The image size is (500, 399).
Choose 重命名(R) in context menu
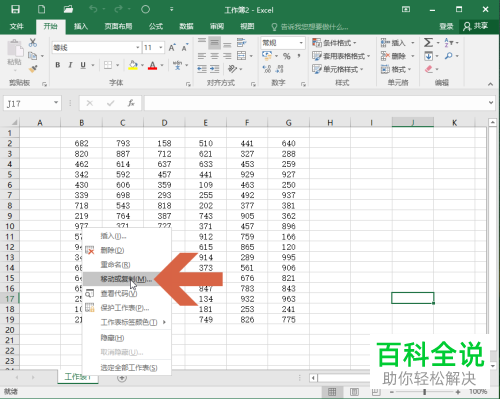click(127, 265)
